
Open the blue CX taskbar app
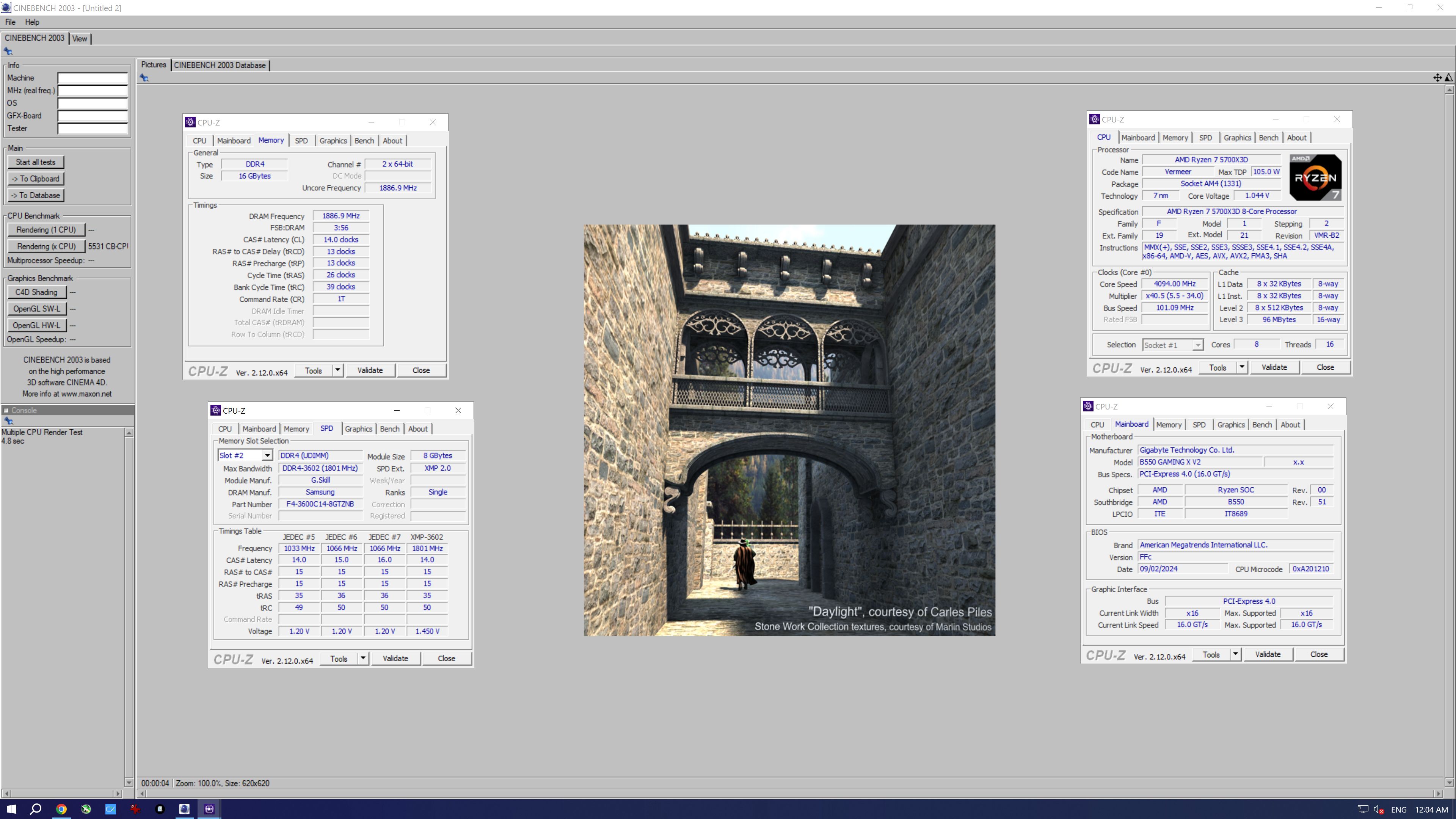coord(111,809)
